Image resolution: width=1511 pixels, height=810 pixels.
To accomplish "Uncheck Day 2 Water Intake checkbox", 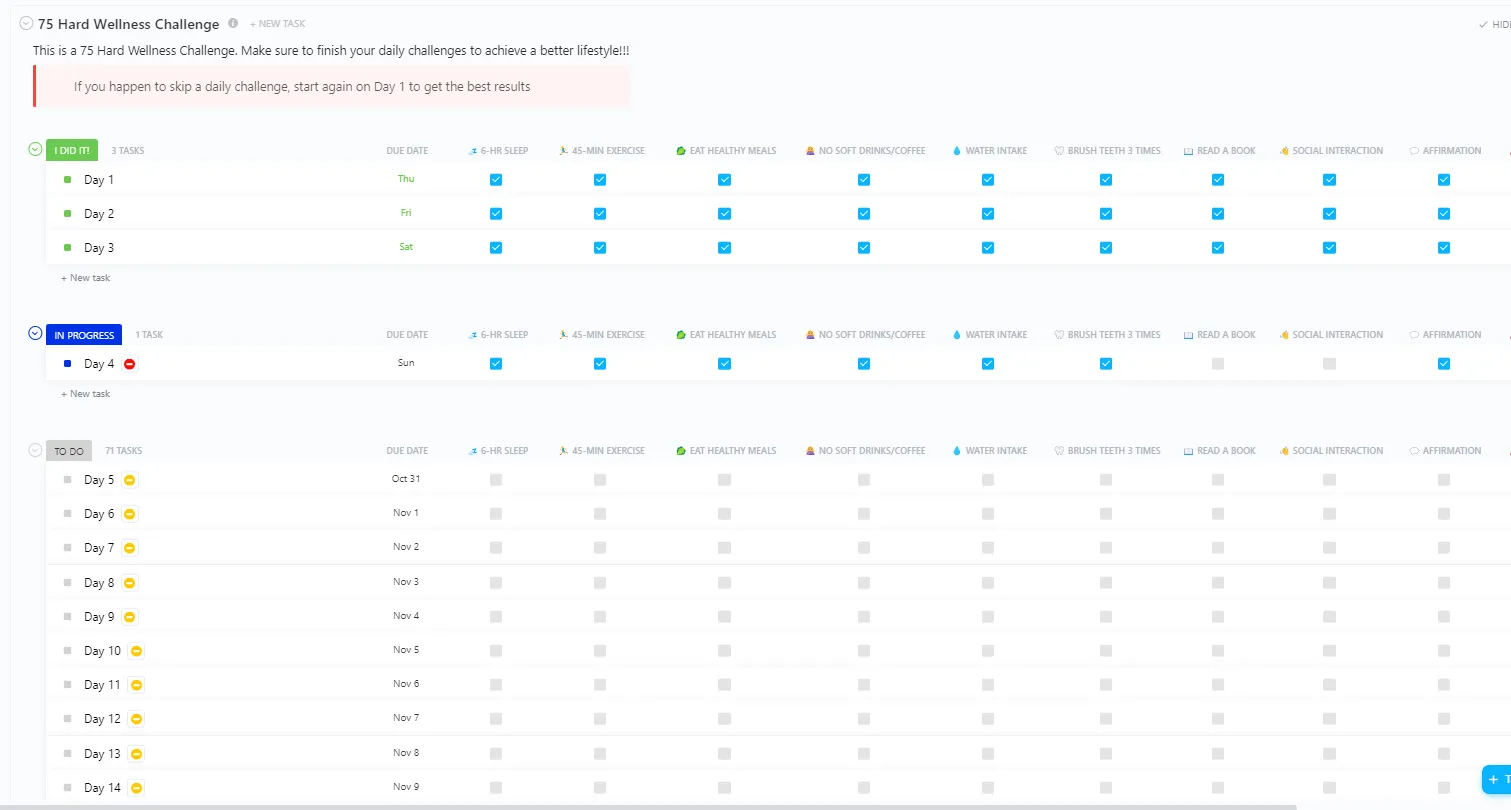I will click(988, 214).
